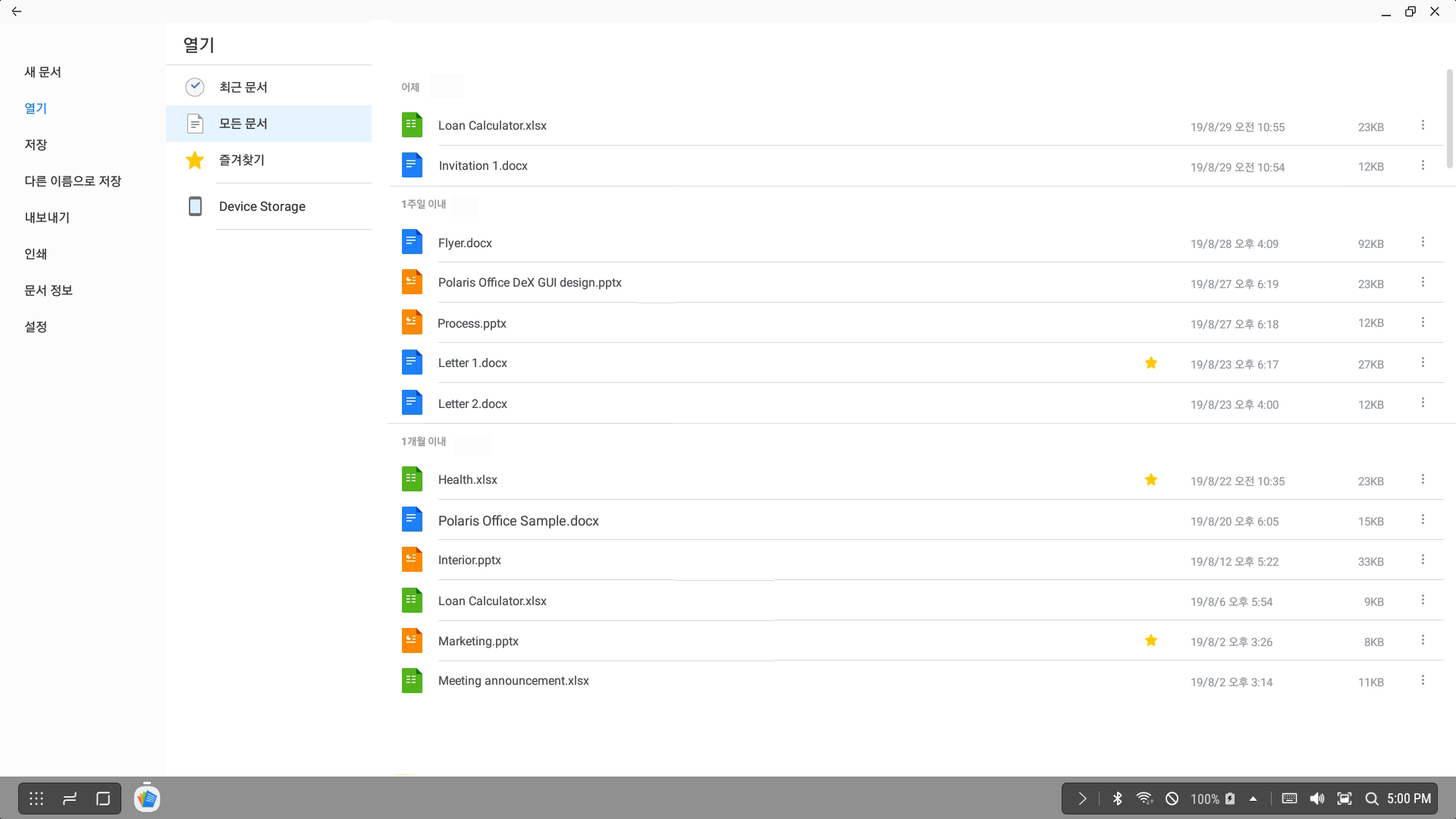This screenshot has height=819, width=1456.
Task: Choose 다른 이름으로 저장
Action: tap(73, 181)
